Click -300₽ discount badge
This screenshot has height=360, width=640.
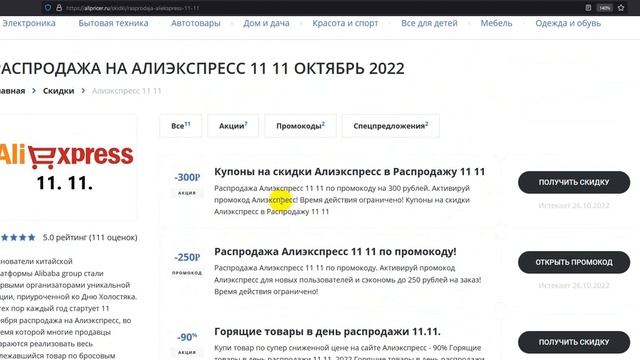pos(187,177)
